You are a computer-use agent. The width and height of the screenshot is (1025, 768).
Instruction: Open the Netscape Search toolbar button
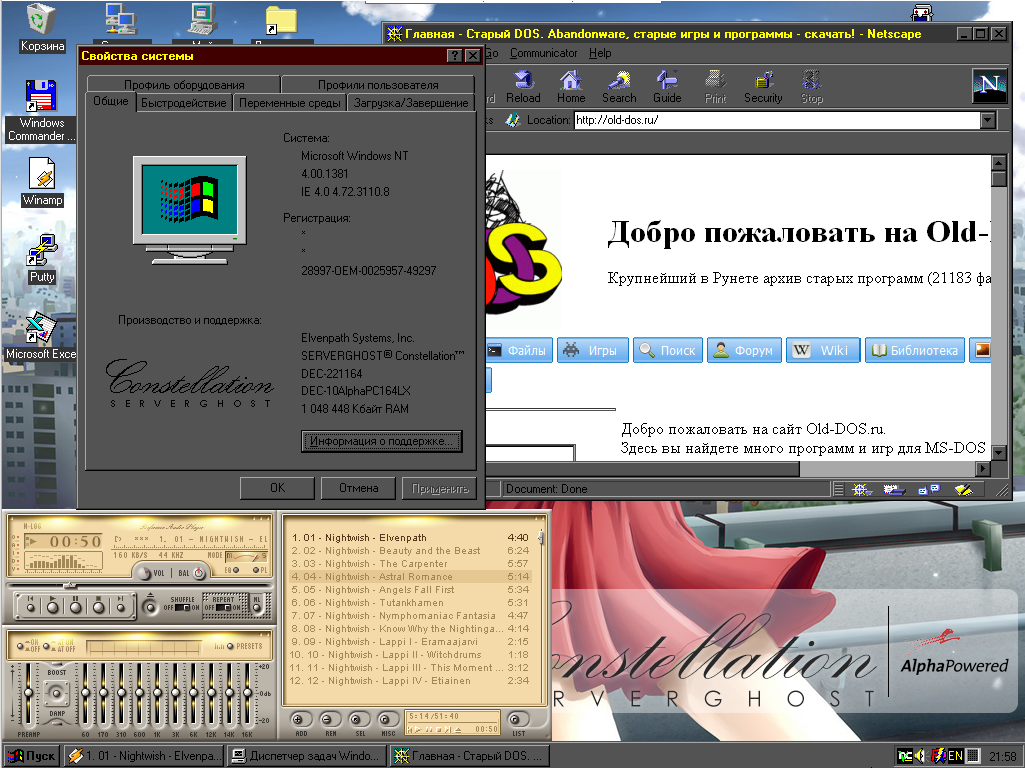coord(619,86)
